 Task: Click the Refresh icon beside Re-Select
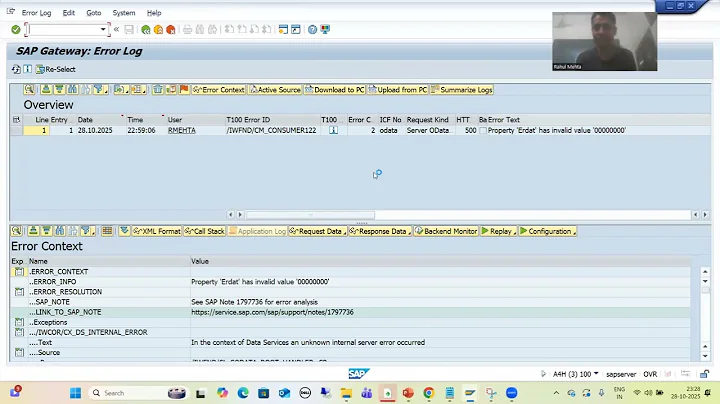pyautogui.click(x=16, y=69)
